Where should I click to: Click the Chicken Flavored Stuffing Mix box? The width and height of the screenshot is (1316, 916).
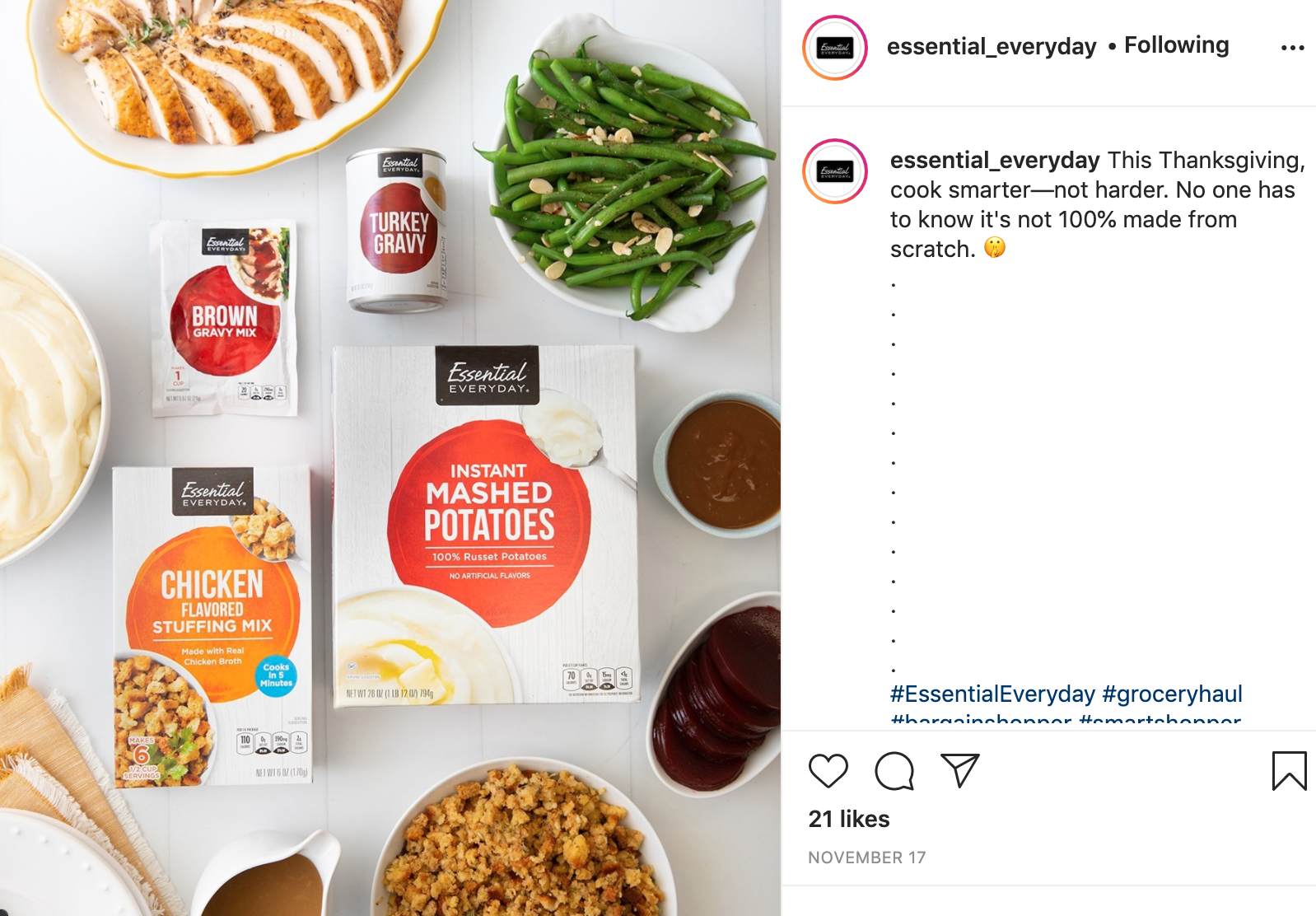[212, 626]
